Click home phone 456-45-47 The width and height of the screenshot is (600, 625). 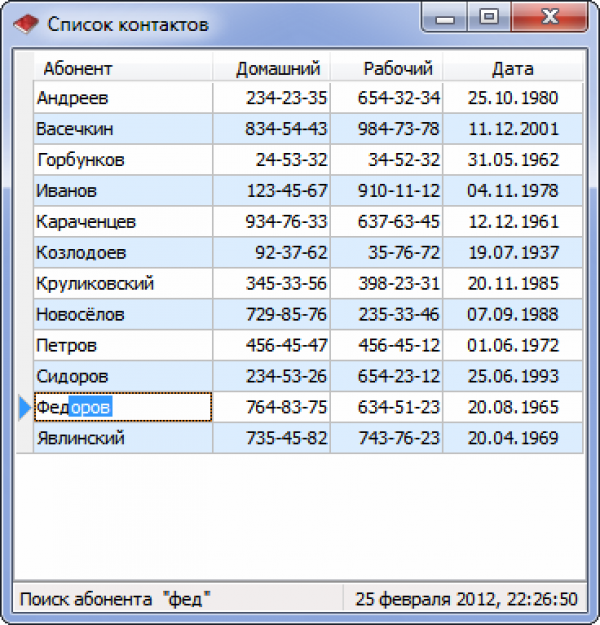click(271, 345)
